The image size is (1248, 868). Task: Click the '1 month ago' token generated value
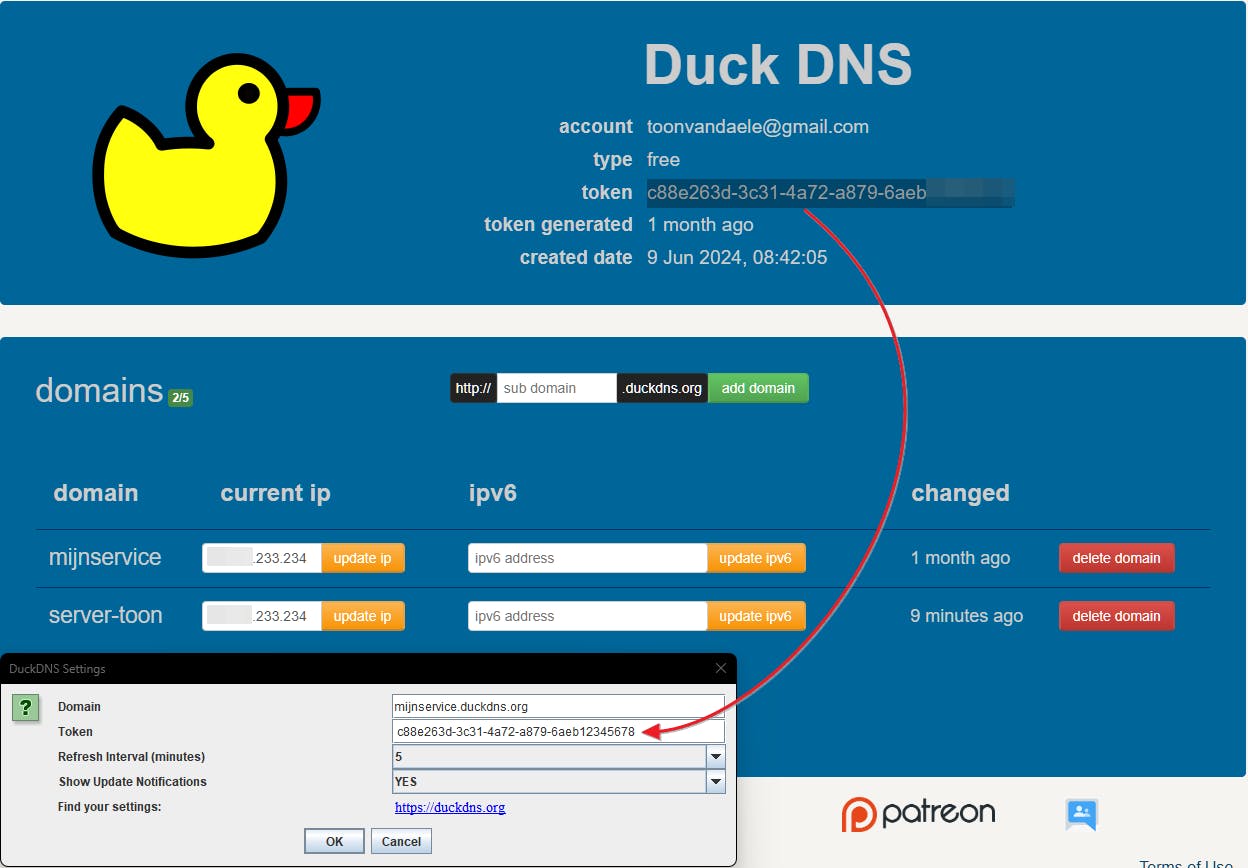tap(701, 225)
